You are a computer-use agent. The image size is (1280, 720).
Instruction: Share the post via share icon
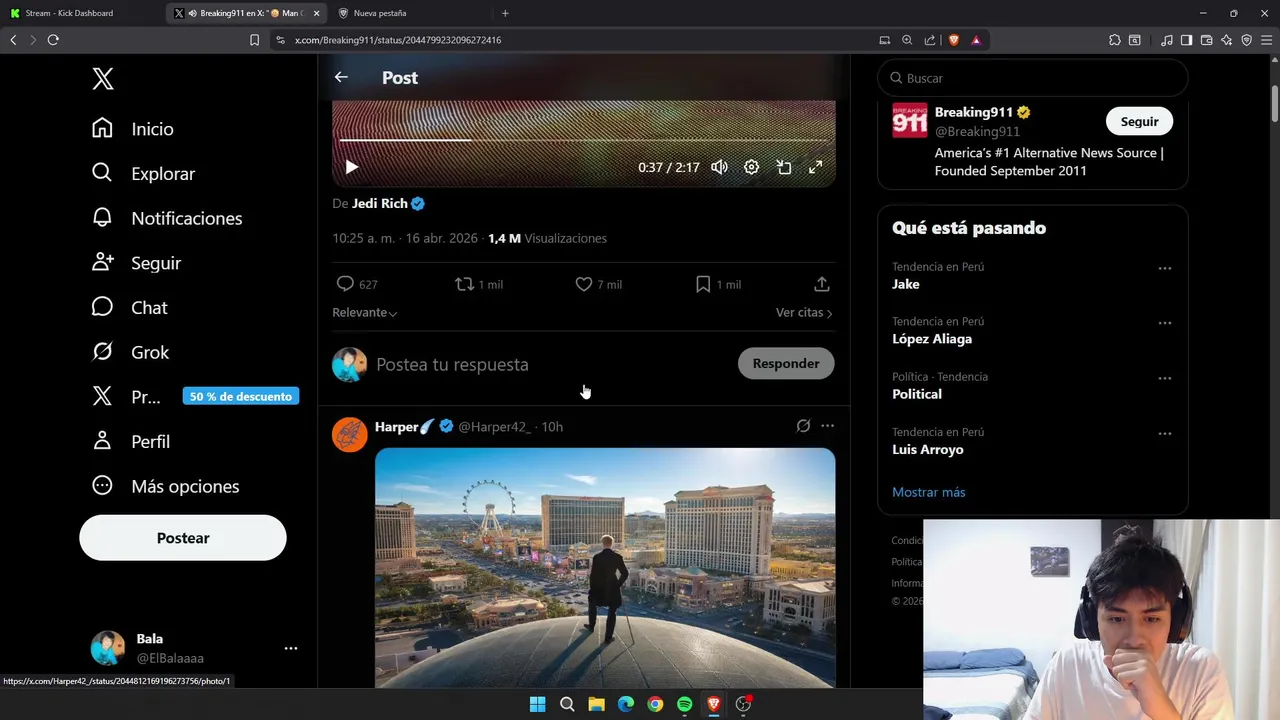click(x=822, y=284)
